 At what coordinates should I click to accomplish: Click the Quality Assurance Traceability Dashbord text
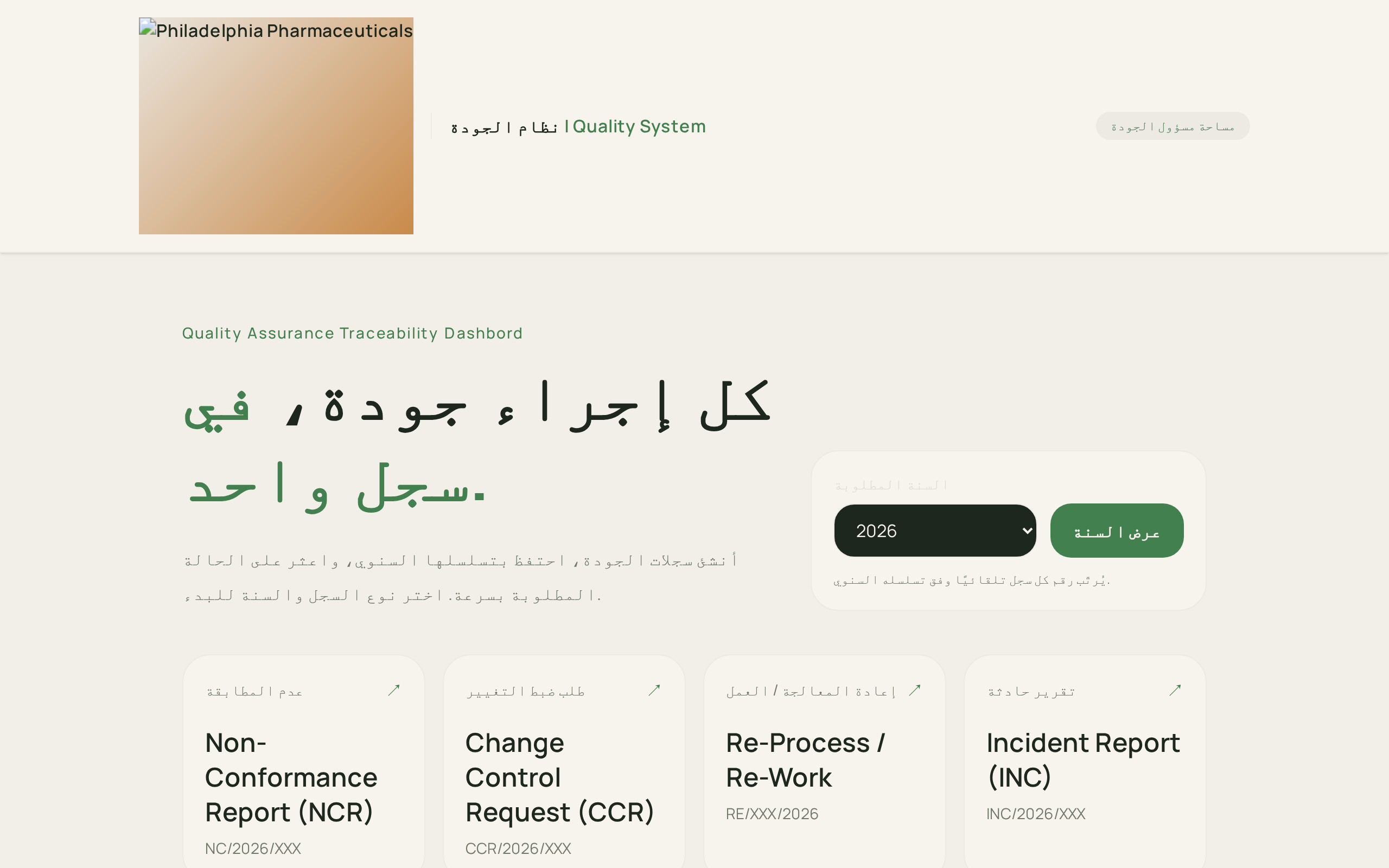pos(353,333)
